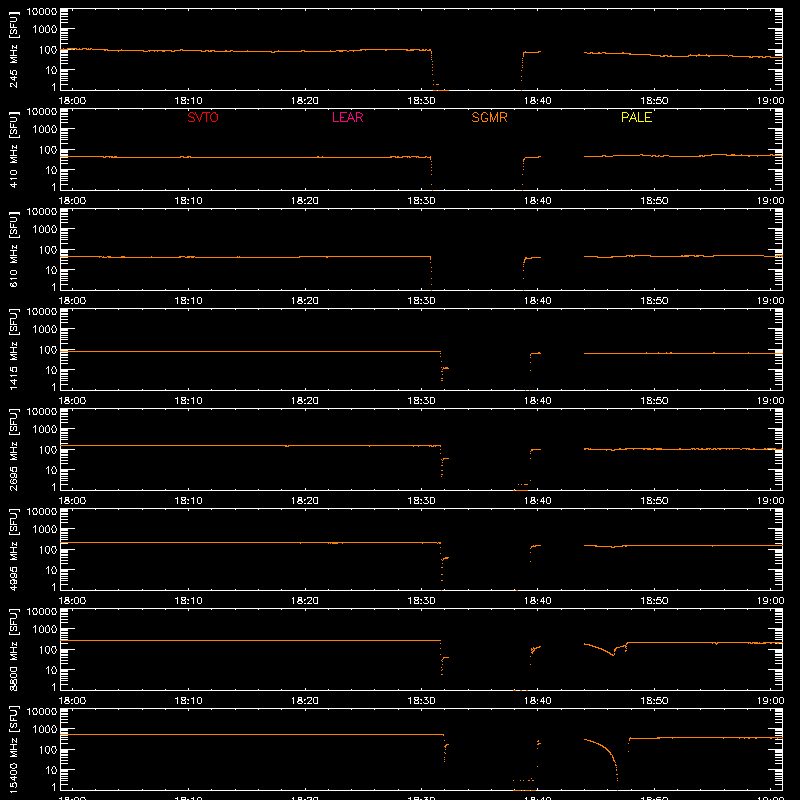Select the "610 MHz [SFU]" axis label
The image size is (800, 800).
coord(13,249)
